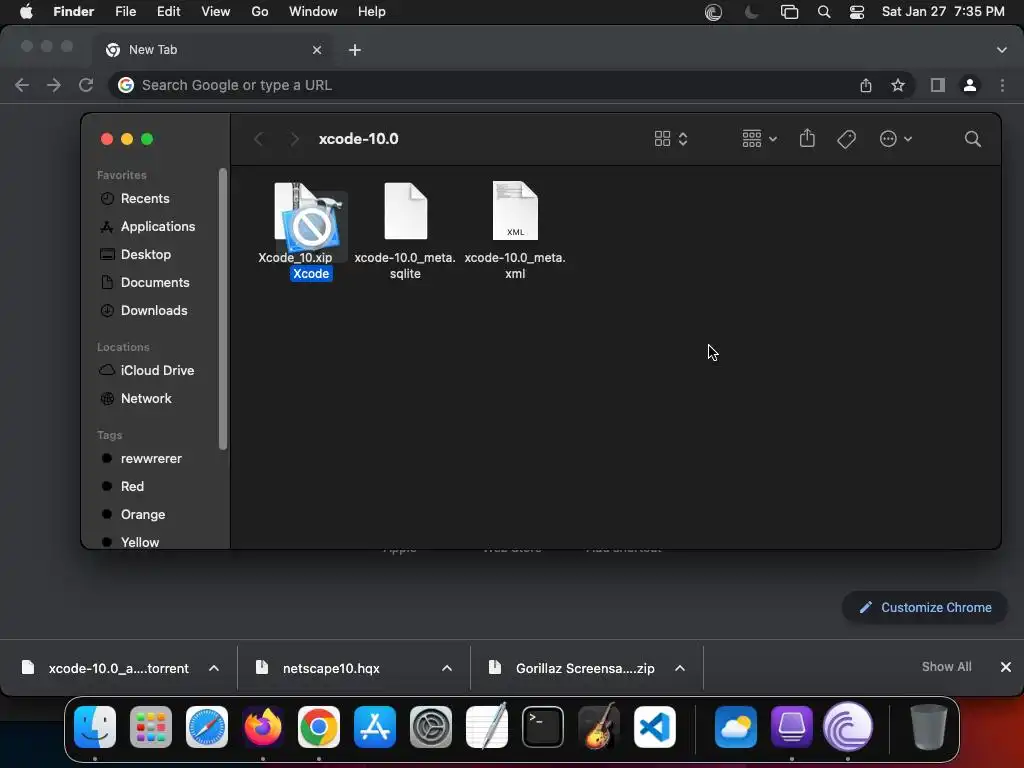Image resolution: width=1024 pixels, height=768 pixels.
Task: Open the View menu
Action: [x=216, y=12]
